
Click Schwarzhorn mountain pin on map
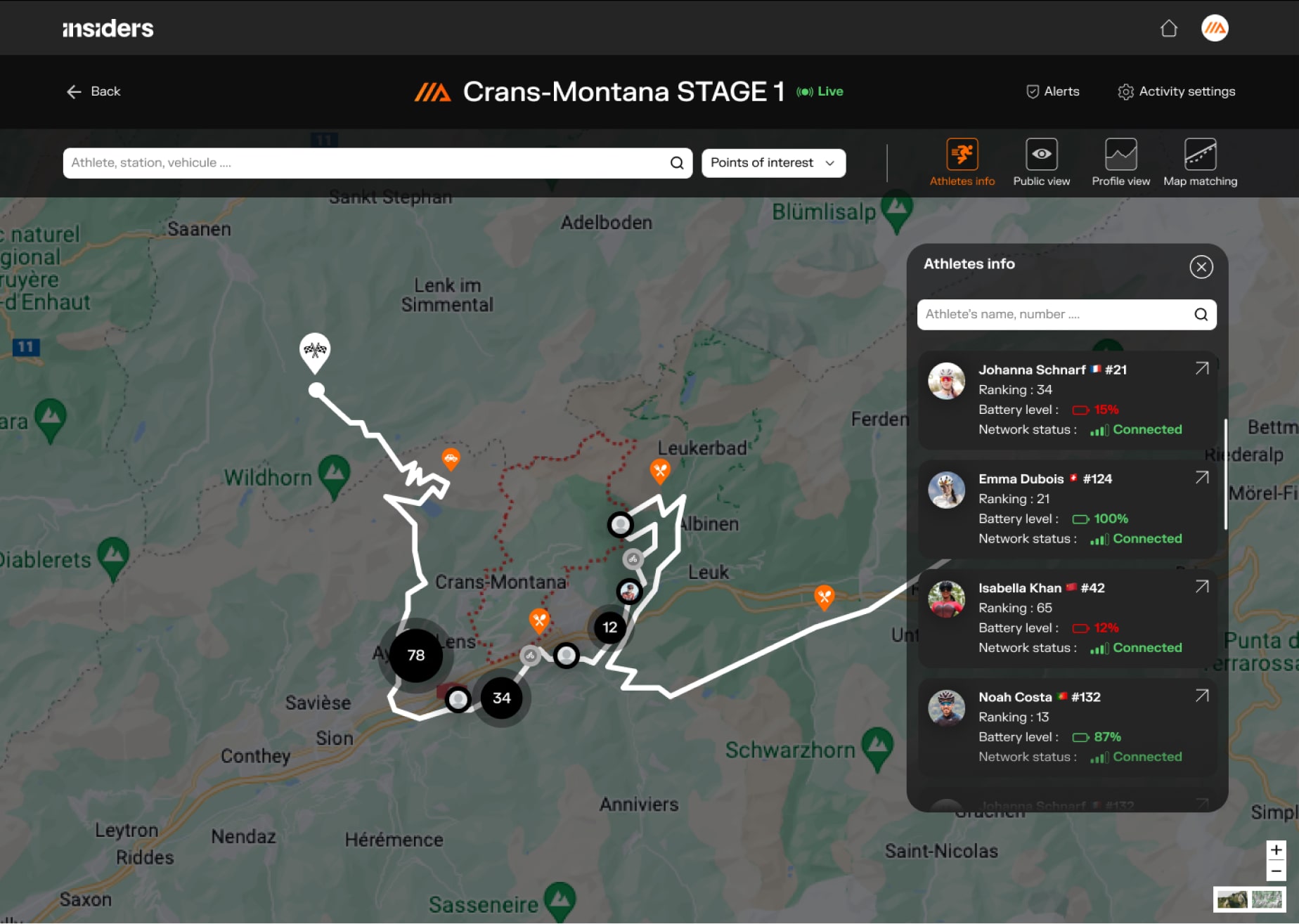(877, 749)
